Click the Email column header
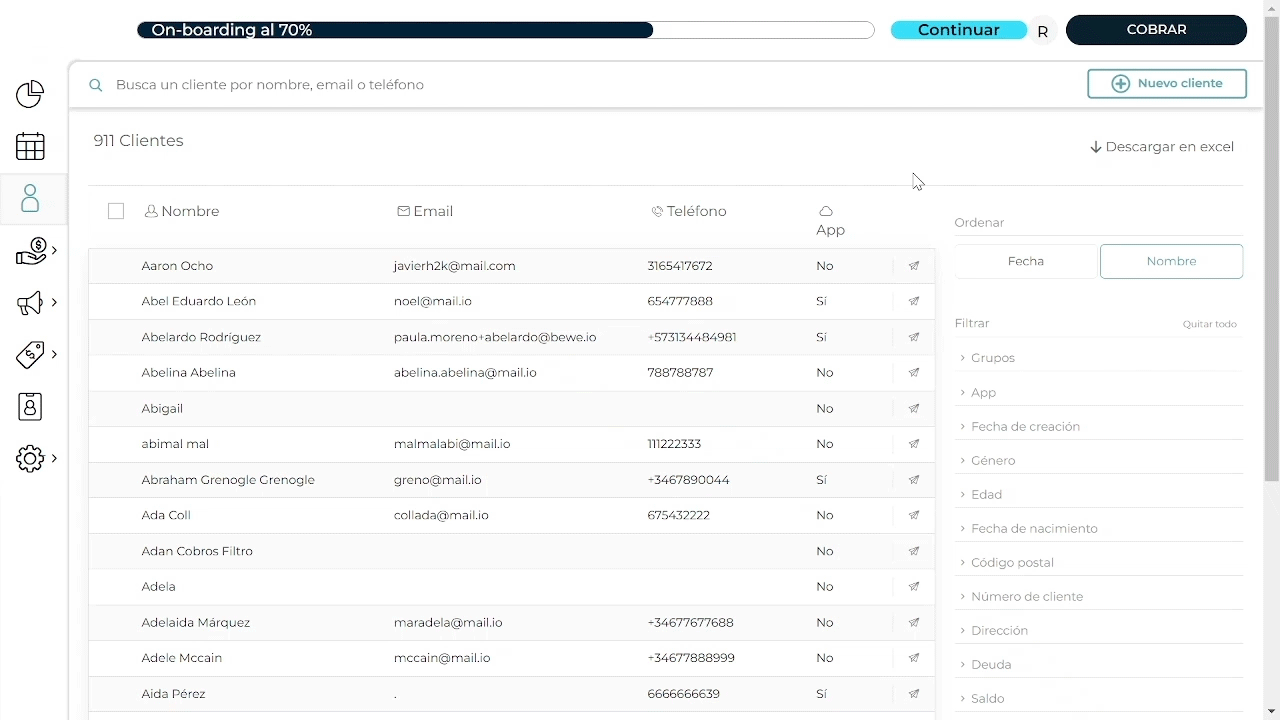Image resolution: width=1280 pixels, height=720 pixels. point(425,211)
